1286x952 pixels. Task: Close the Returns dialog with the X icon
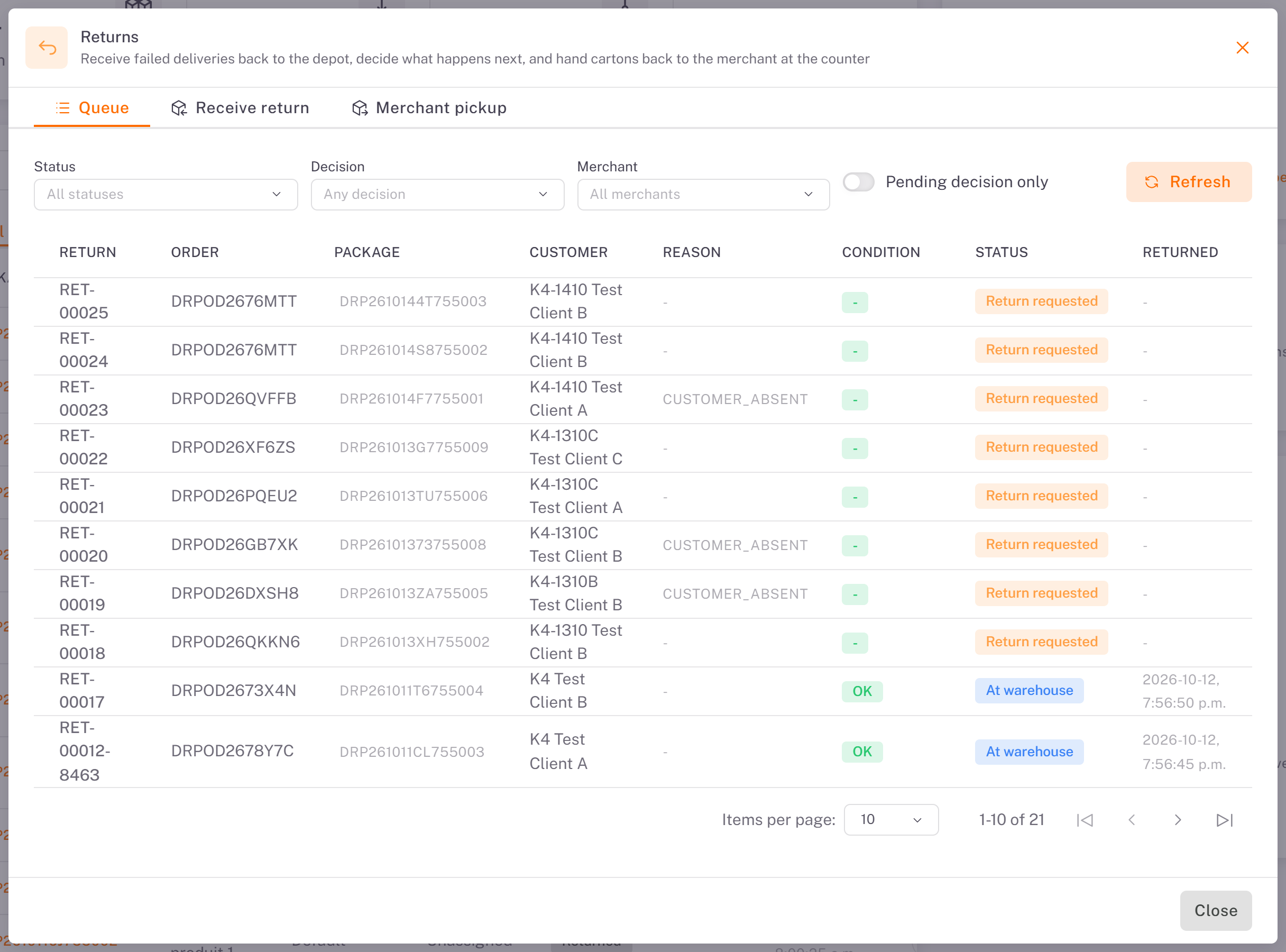(1242, 47)
